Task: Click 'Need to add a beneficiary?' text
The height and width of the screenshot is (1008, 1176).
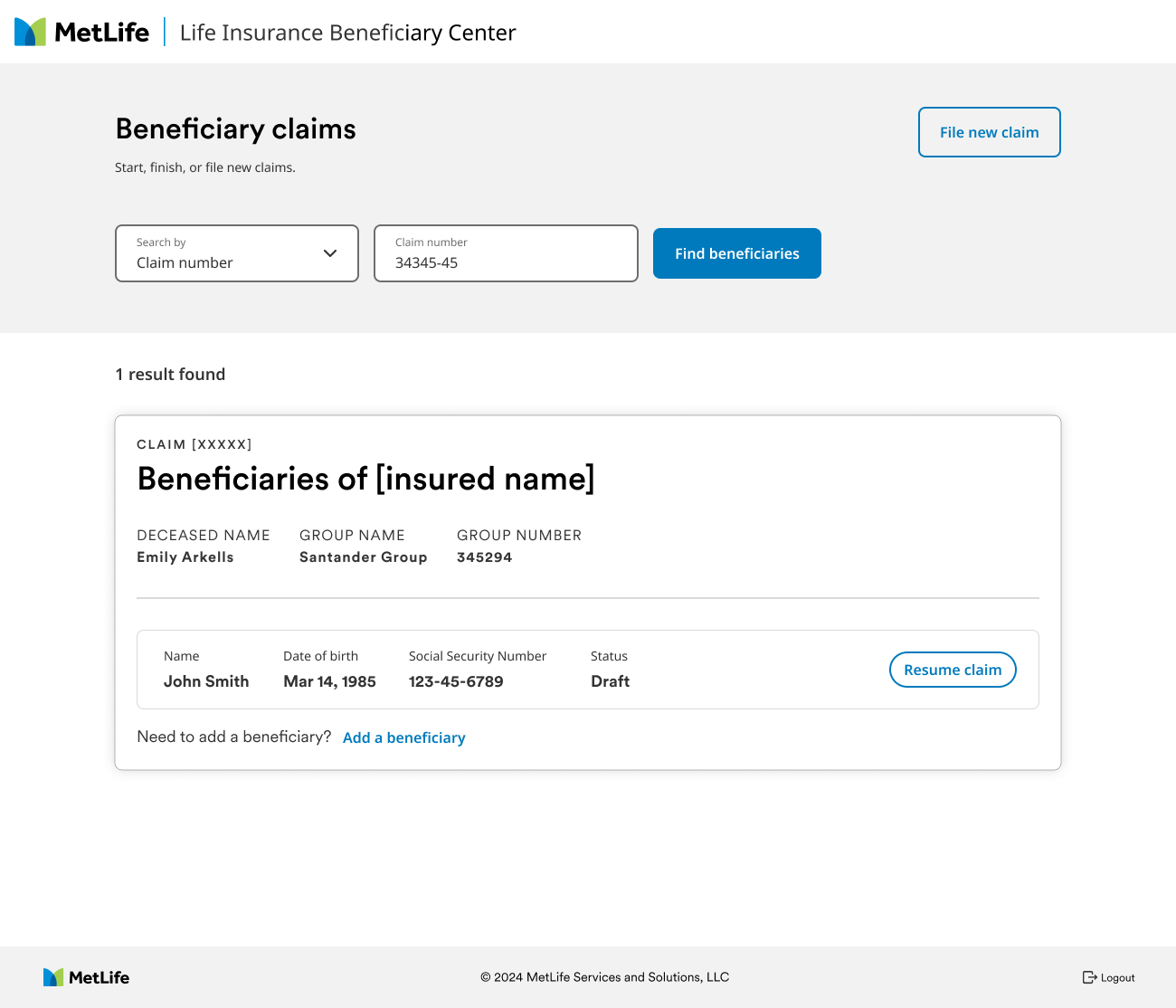Action: 234,737
